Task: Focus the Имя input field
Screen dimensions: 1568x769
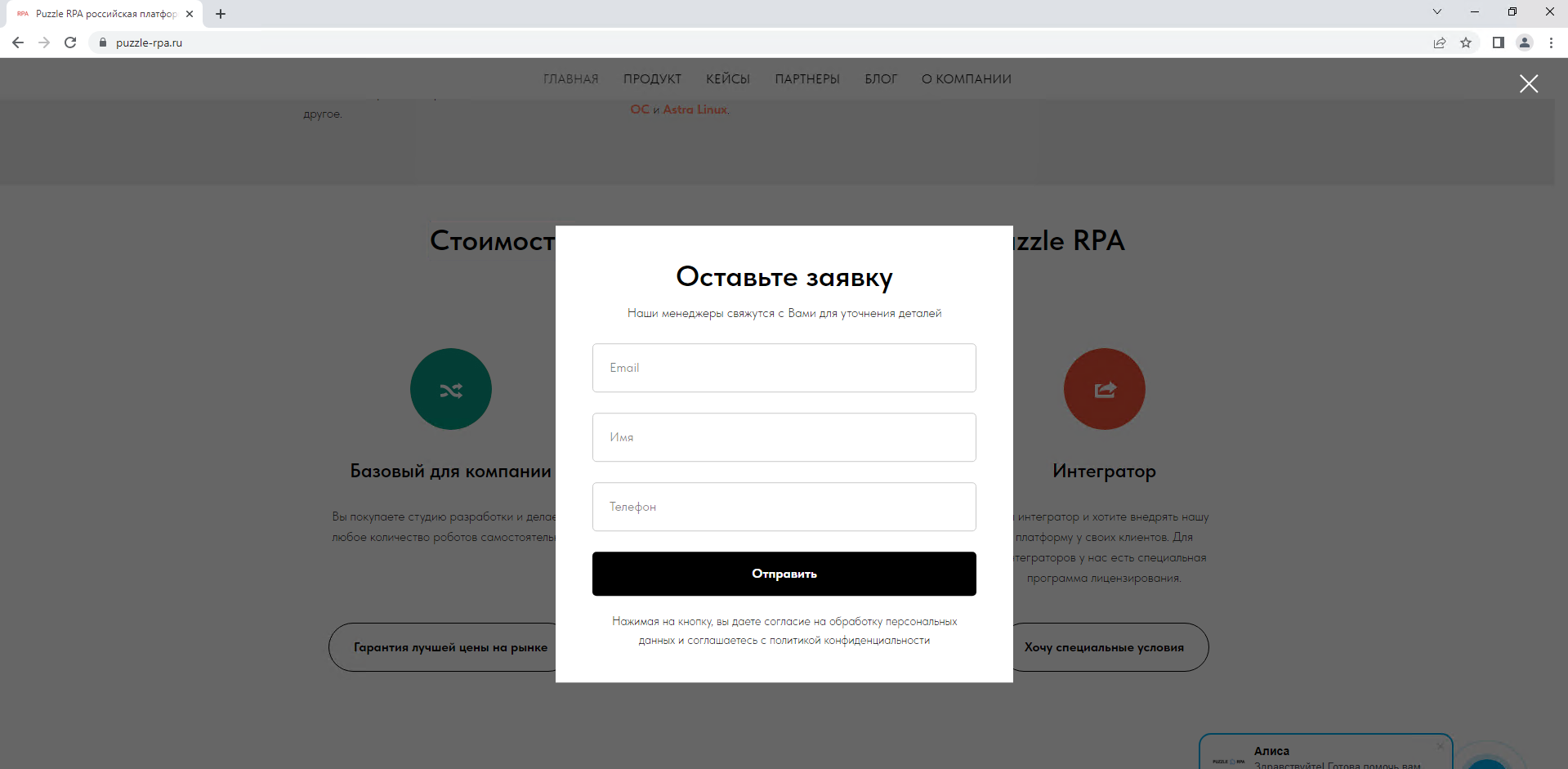Action: coord(784,437)
